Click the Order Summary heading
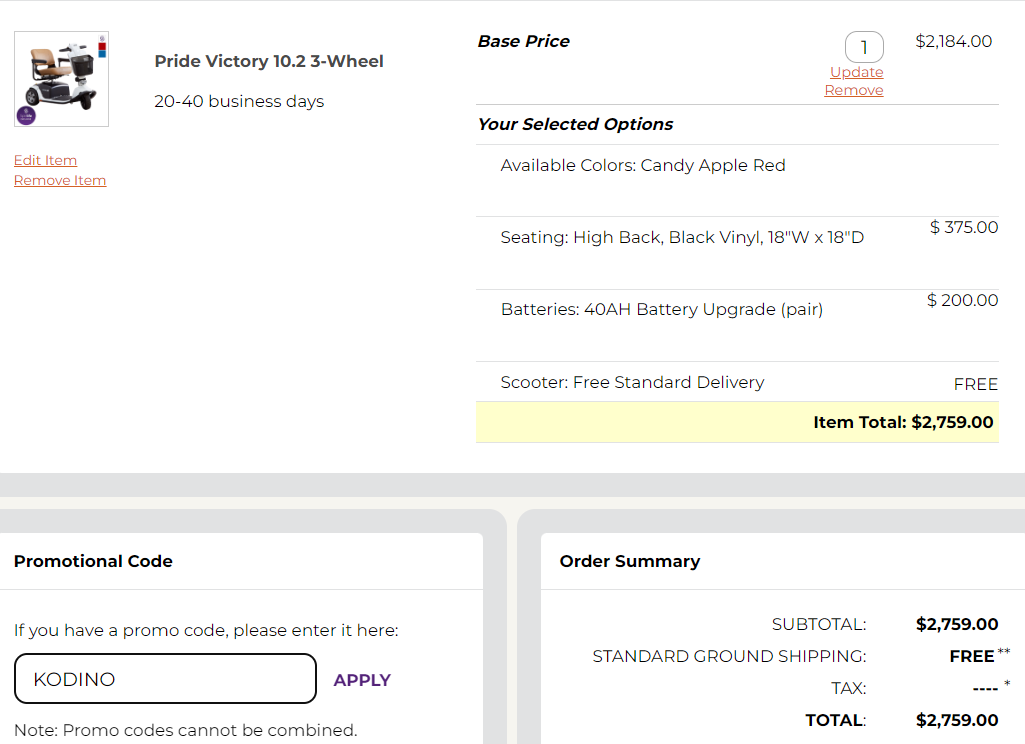This screenshot has height=744, width=1025. pyautogui.click(x=630, y=561)
